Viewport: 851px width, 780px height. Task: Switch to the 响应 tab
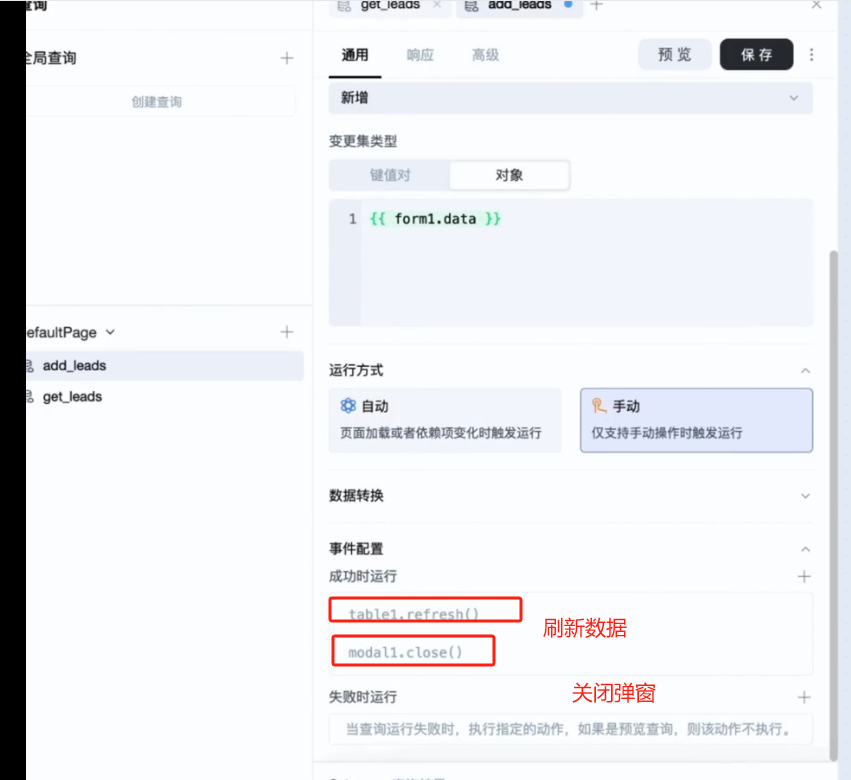coord(420,55)
